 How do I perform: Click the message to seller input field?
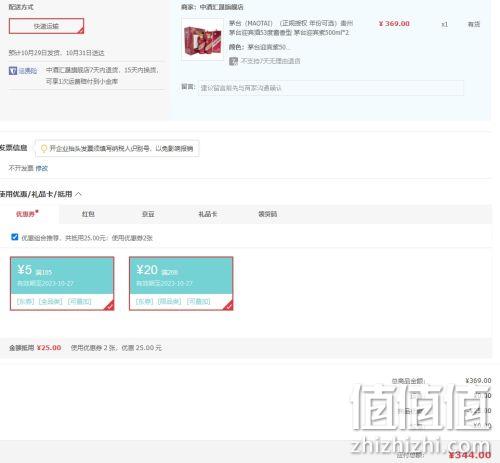point(330,88)
